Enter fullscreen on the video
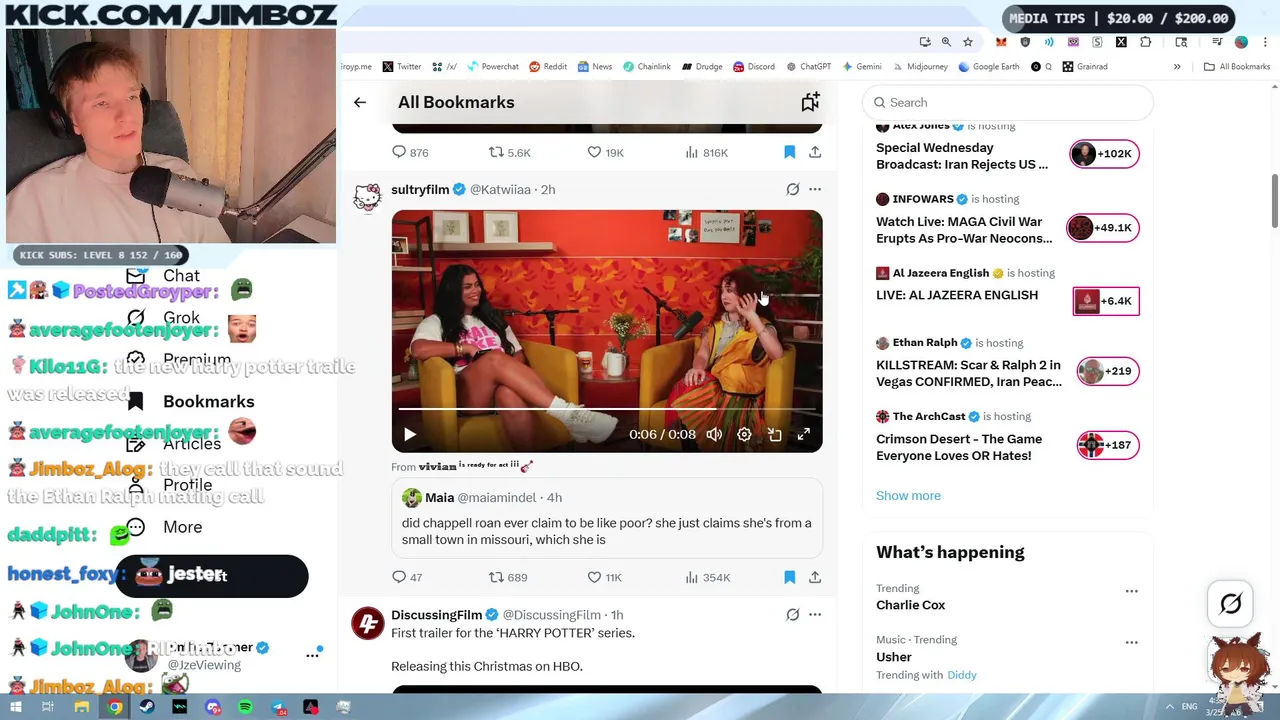This screenshot has width=1280, height=720. click(804, 434)
